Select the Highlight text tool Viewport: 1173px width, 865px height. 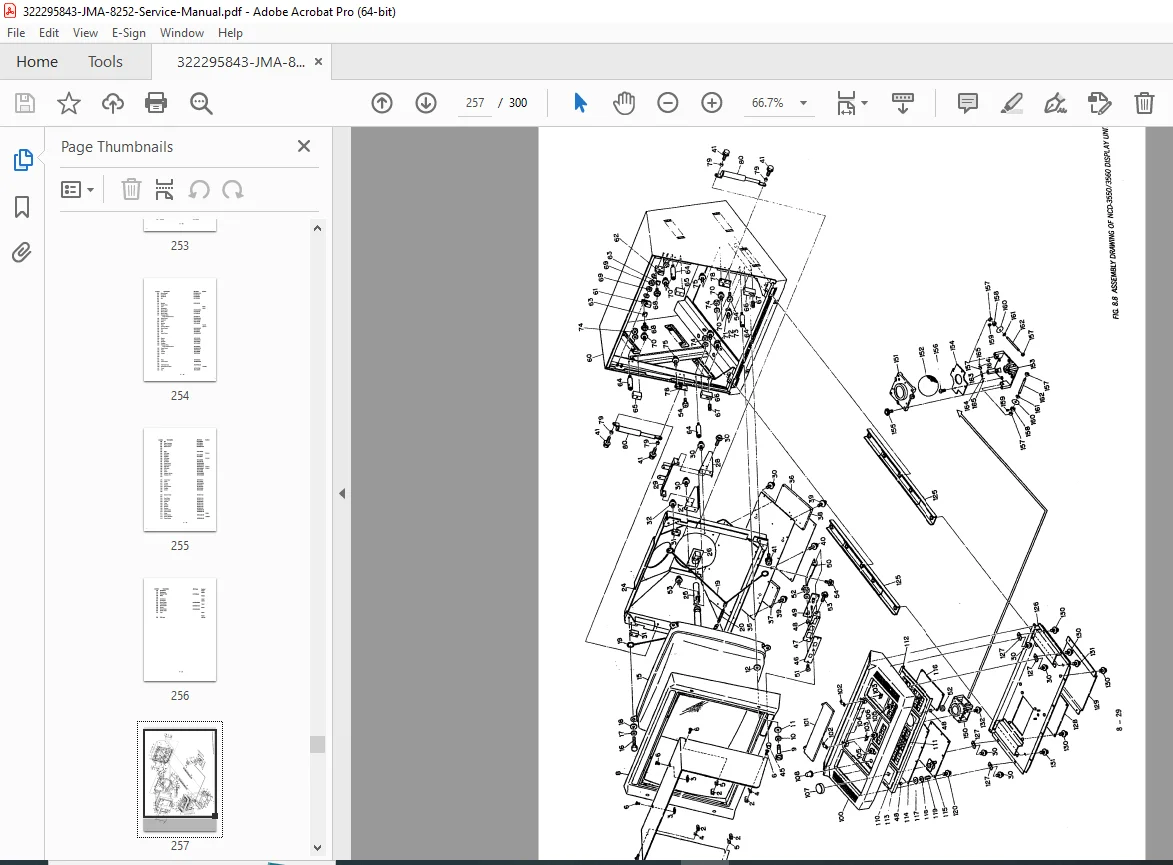(x=1011, y=103)
